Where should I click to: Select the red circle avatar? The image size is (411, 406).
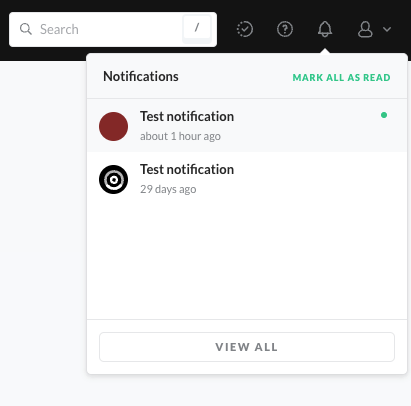coord(113,126)
